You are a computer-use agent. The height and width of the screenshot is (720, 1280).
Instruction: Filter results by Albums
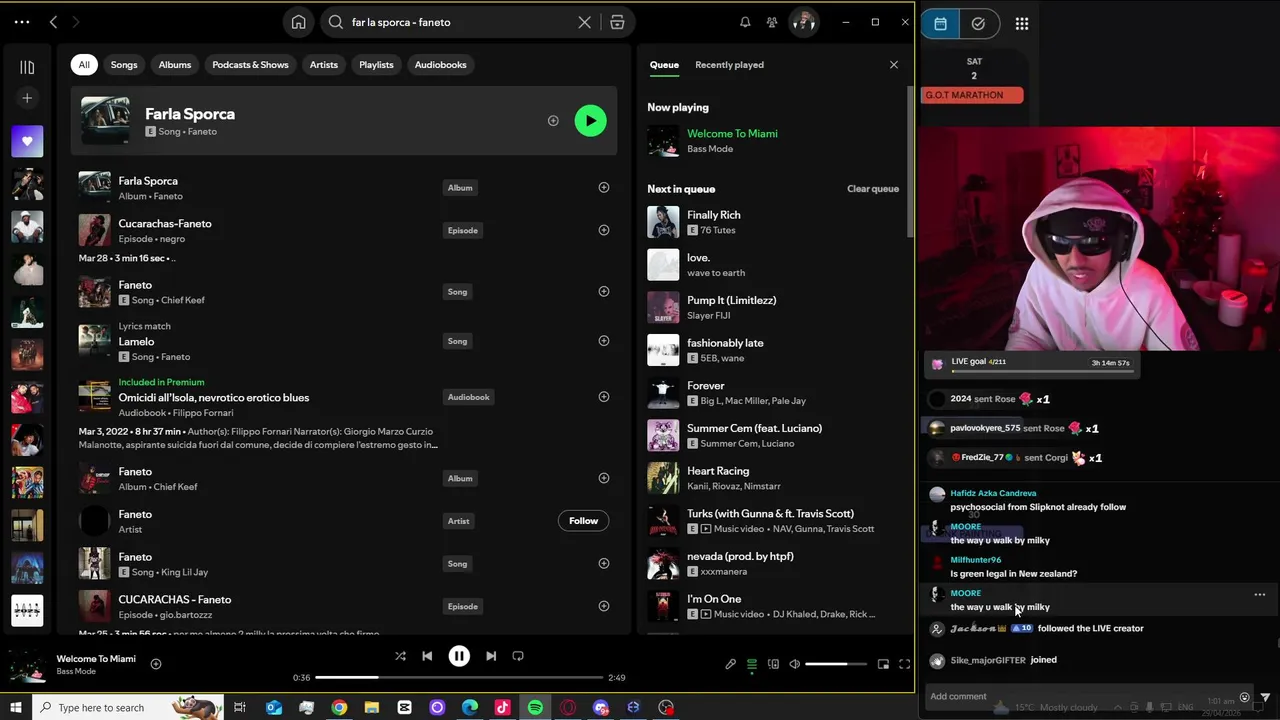click(175, 65)
